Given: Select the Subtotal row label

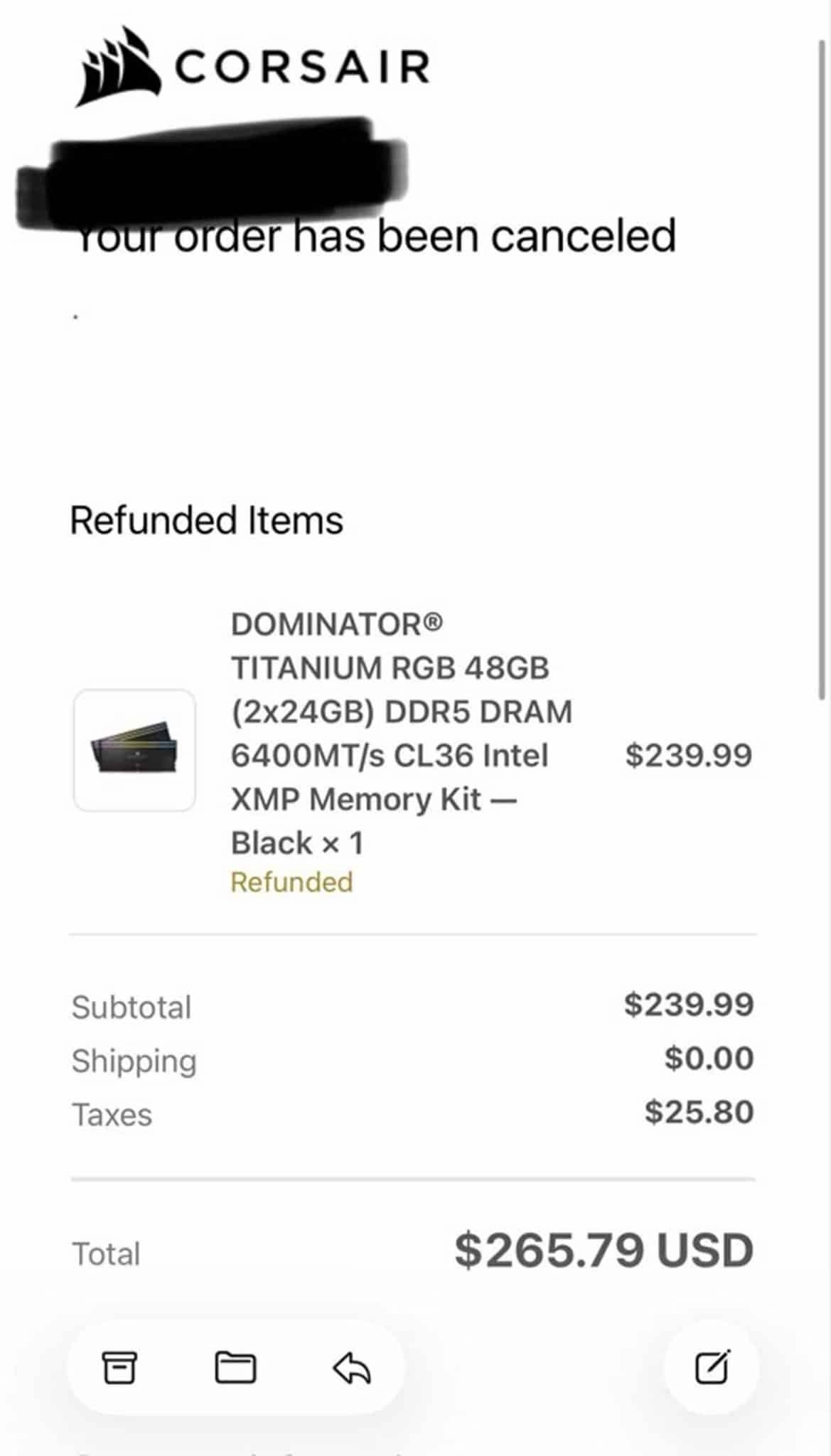Looking at the screenshot, I should tap(132, 1007).
